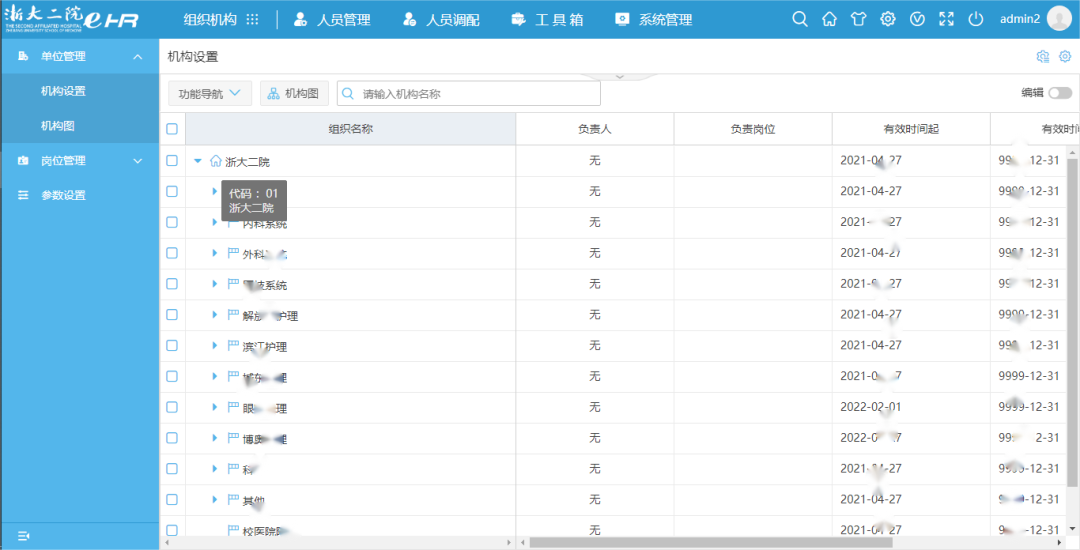Screen dimensions: 1080x550
Task: Click the 单位管理 building icon
Action: [23, 56]
